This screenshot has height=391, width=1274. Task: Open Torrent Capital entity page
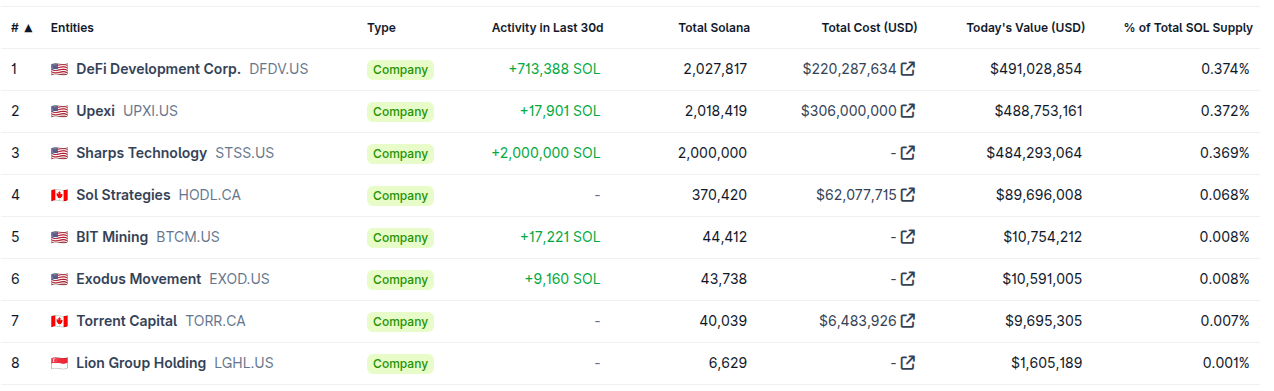(126, 321)
